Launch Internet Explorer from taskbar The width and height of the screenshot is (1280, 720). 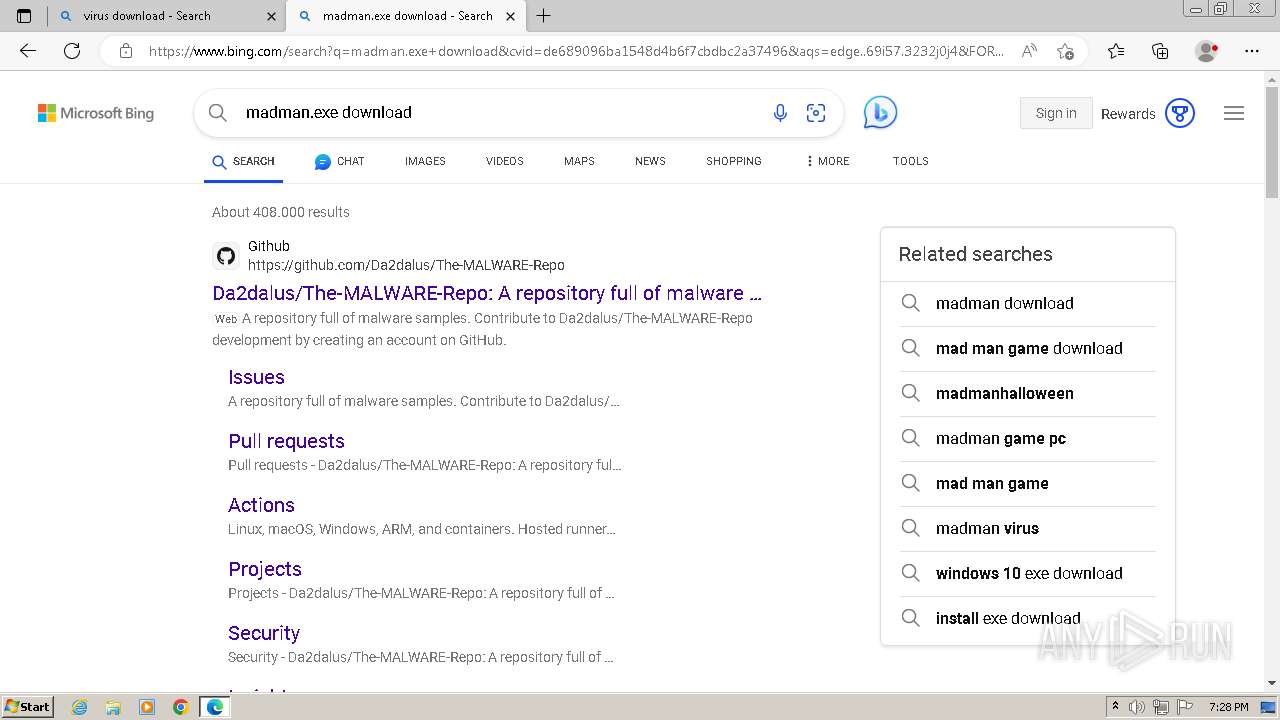click(79, 707)
